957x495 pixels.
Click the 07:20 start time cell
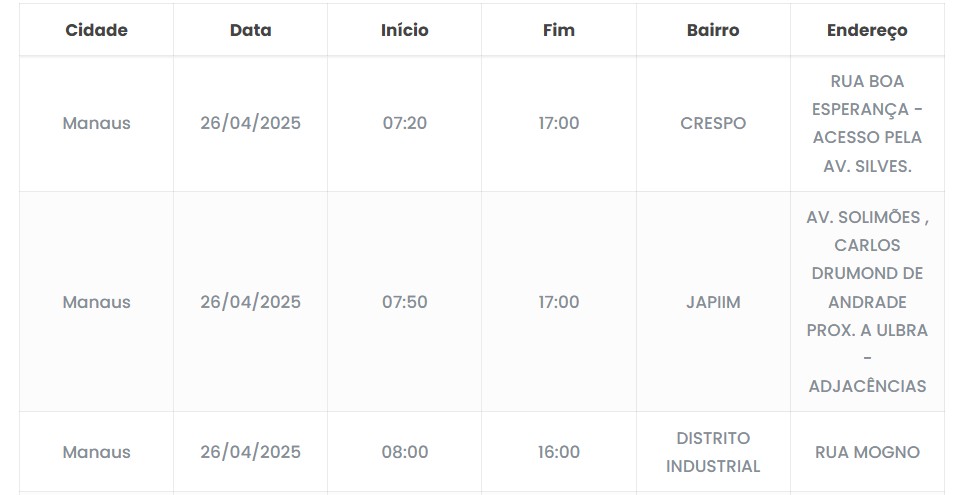click(x=404, y=124)
